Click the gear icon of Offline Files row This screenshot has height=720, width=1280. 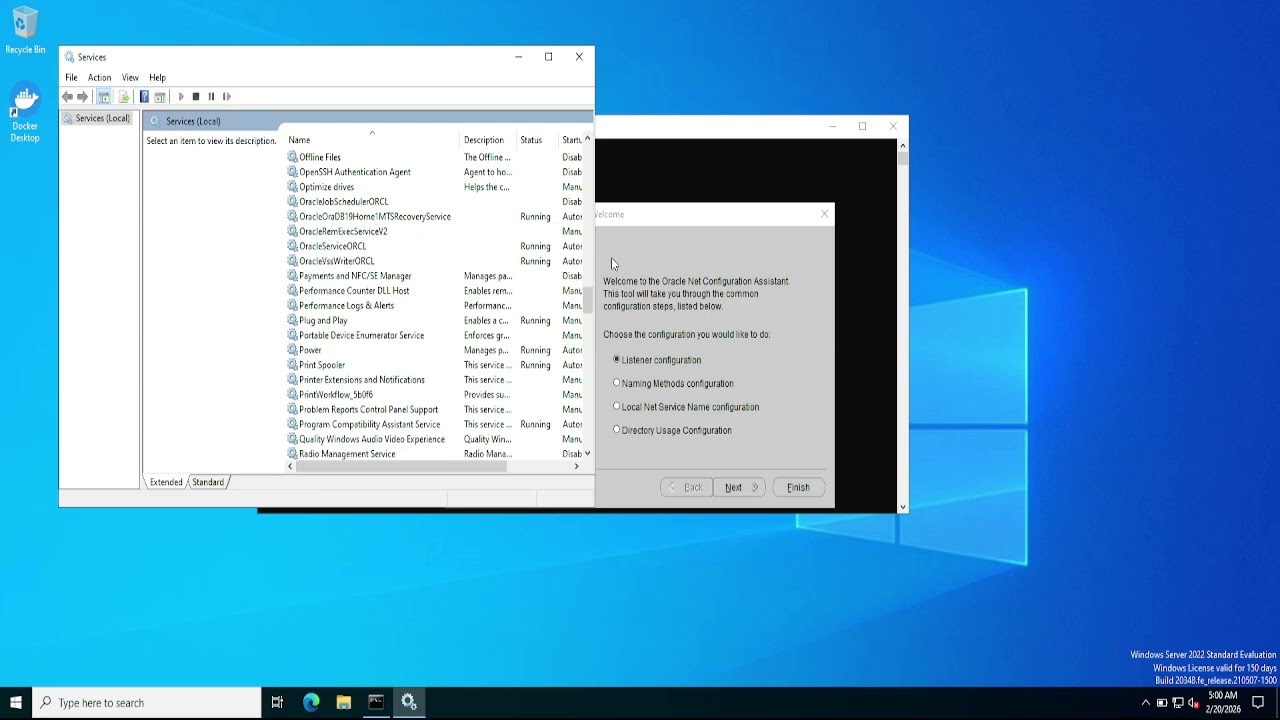(x=293, y=157)
